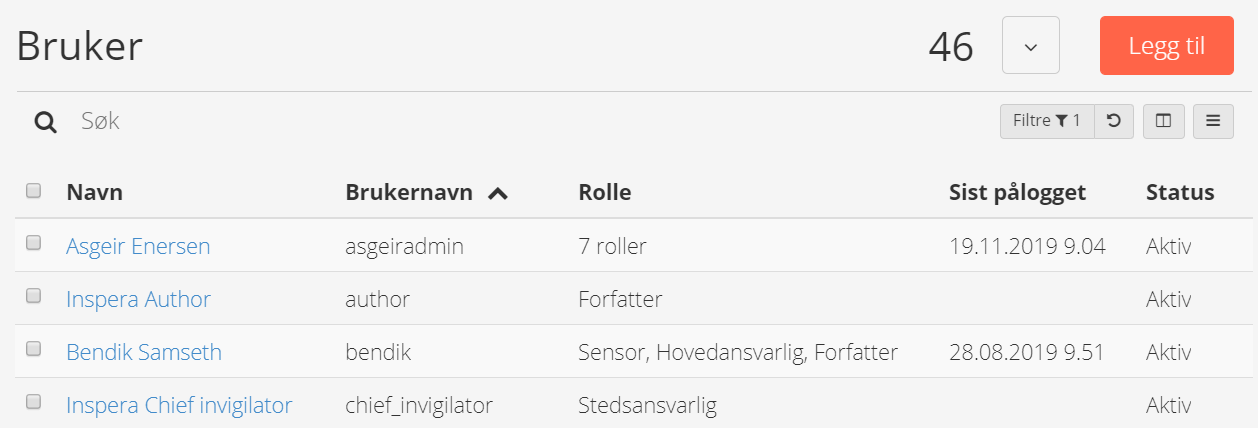Sort by Sist pålogget column header
The height and width of the screenshot is (428, 1258).
point(1017,192)
